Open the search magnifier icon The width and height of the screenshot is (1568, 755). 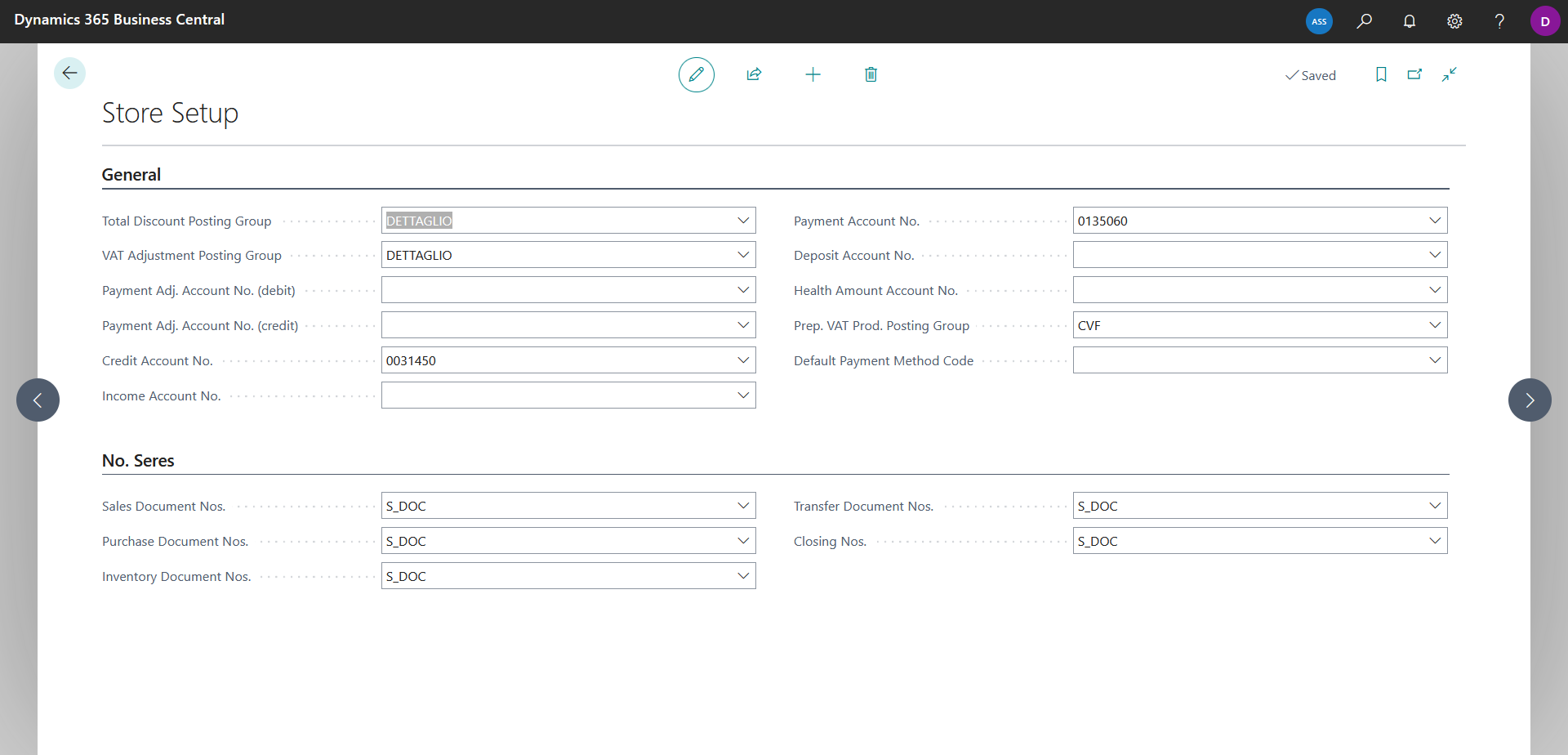point(1365,21)
